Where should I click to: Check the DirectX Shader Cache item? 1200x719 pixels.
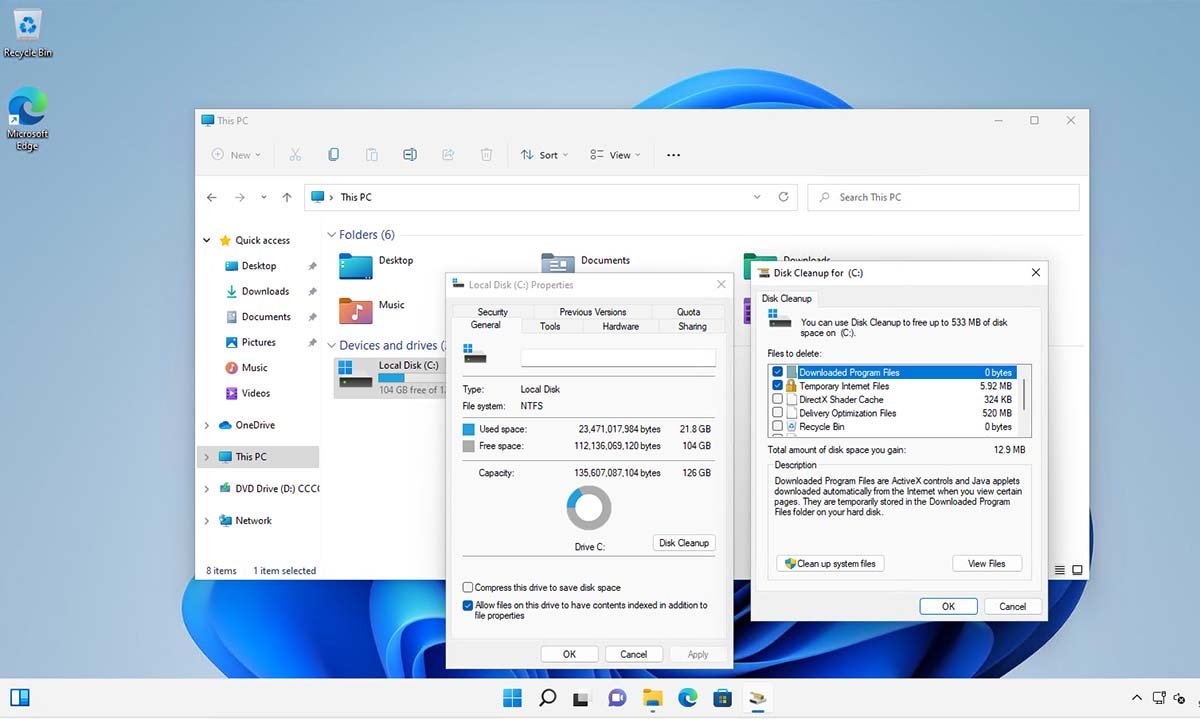tap(777, 399)
